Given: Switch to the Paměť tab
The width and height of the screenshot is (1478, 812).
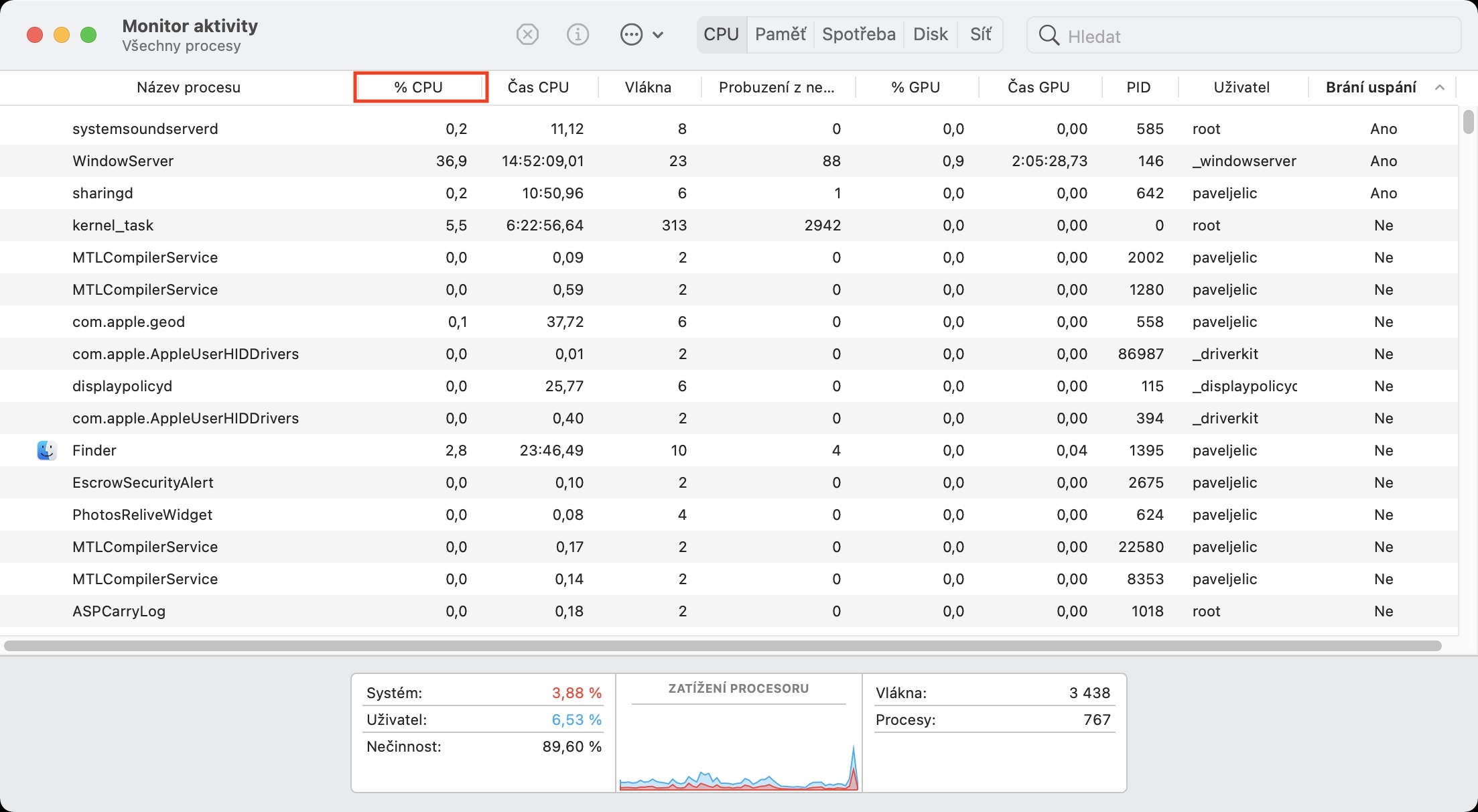Looking at the screenshot, I should click(x=780, y=34).
